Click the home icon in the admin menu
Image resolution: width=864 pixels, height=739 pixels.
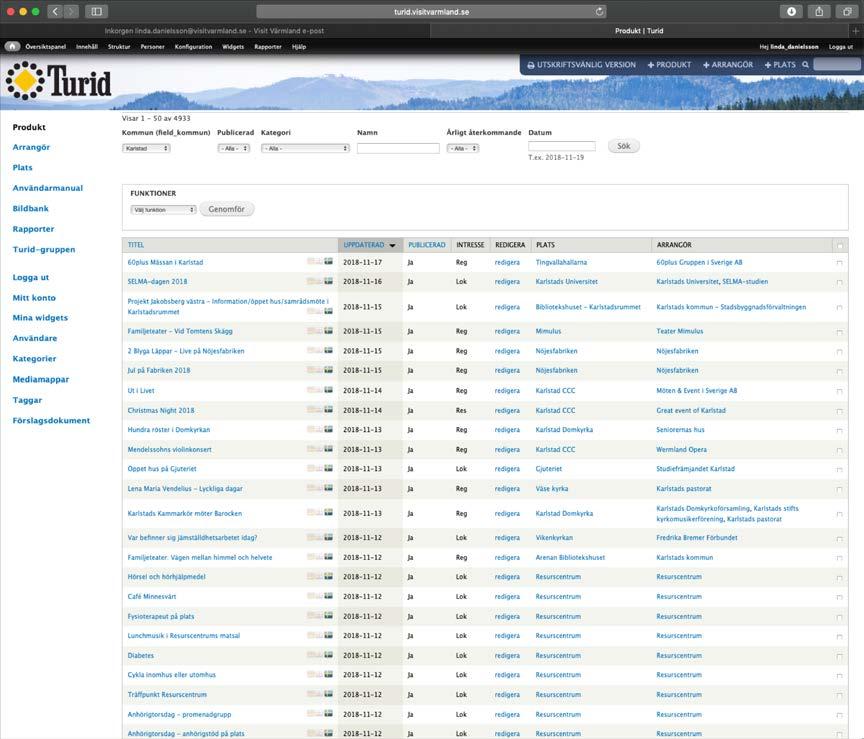12,47
